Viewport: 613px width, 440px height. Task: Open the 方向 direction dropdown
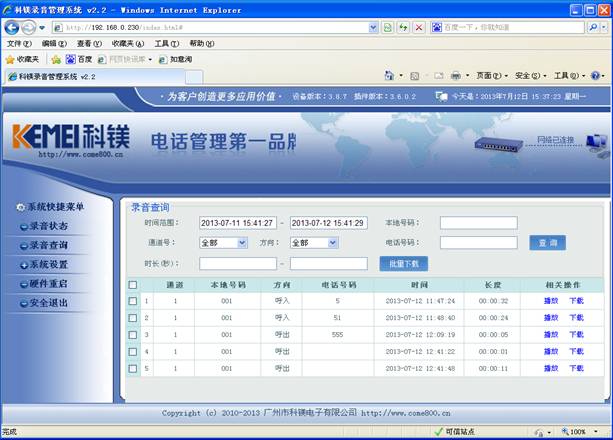click(313, 242)
